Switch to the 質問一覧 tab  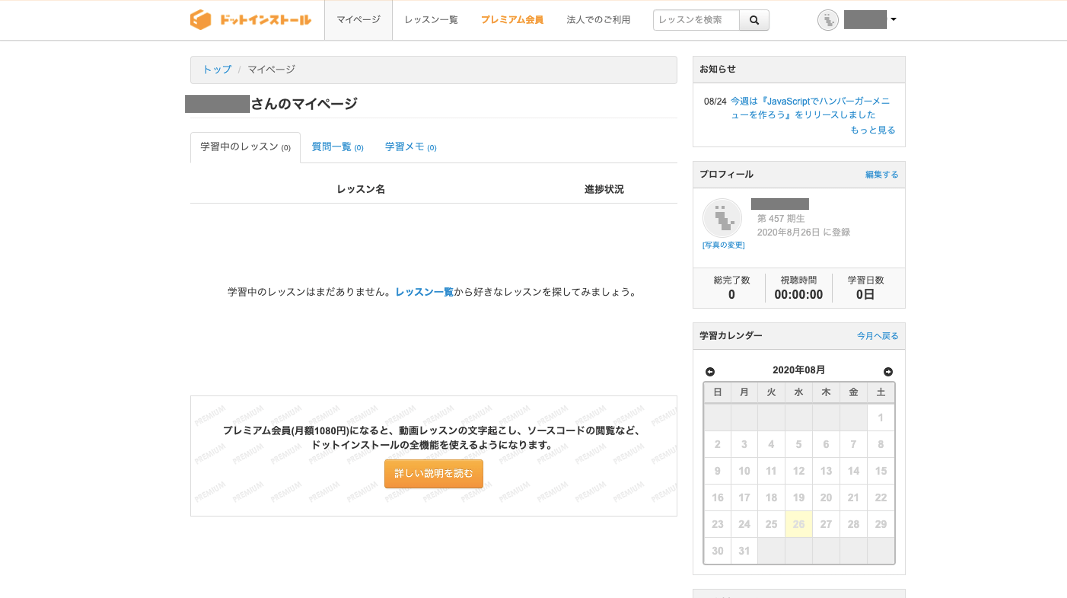click(x=337, y=147)
